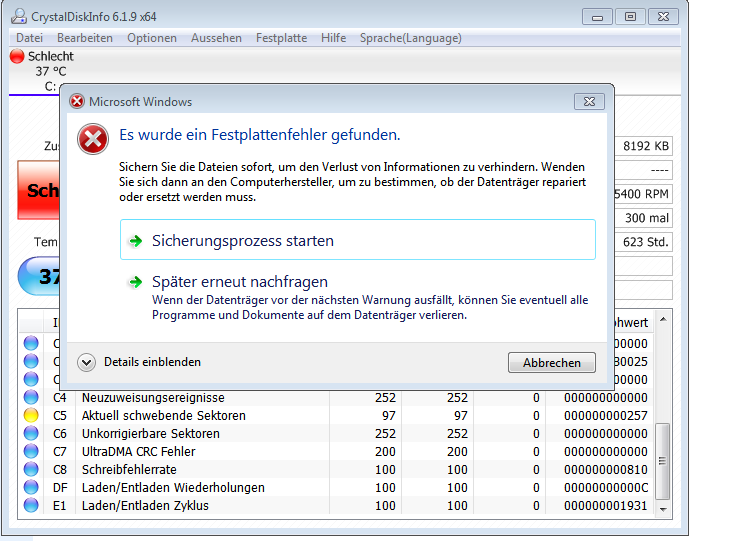Select Unkorrigierbare Sektoren row
Screen dimensions: 729x541
(336, 433)
